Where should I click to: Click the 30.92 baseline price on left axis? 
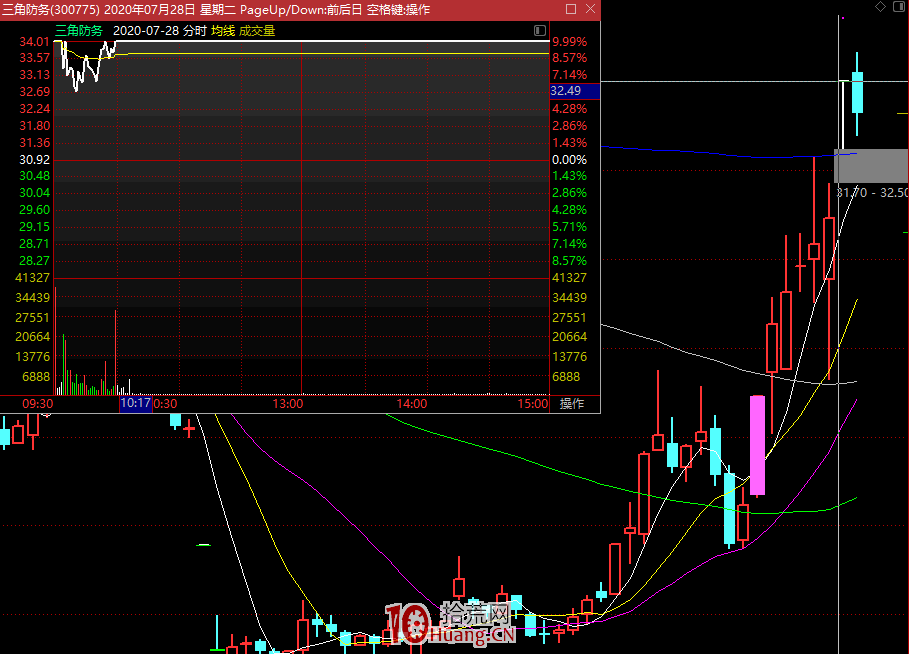35,160
